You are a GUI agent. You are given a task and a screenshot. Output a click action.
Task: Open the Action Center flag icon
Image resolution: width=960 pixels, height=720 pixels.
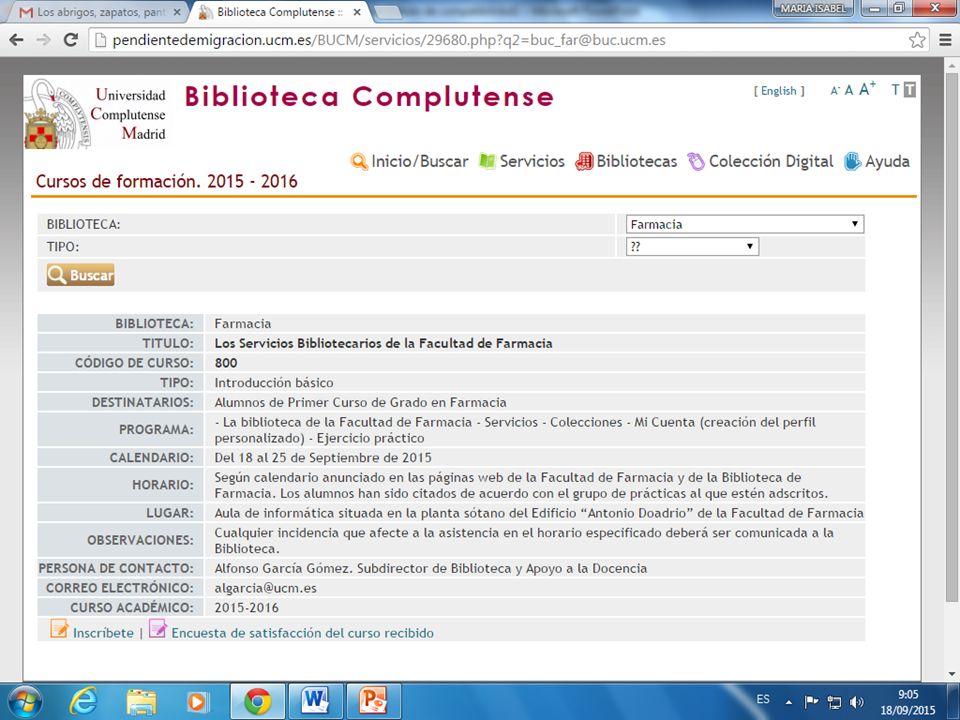[x=811, y=702]
